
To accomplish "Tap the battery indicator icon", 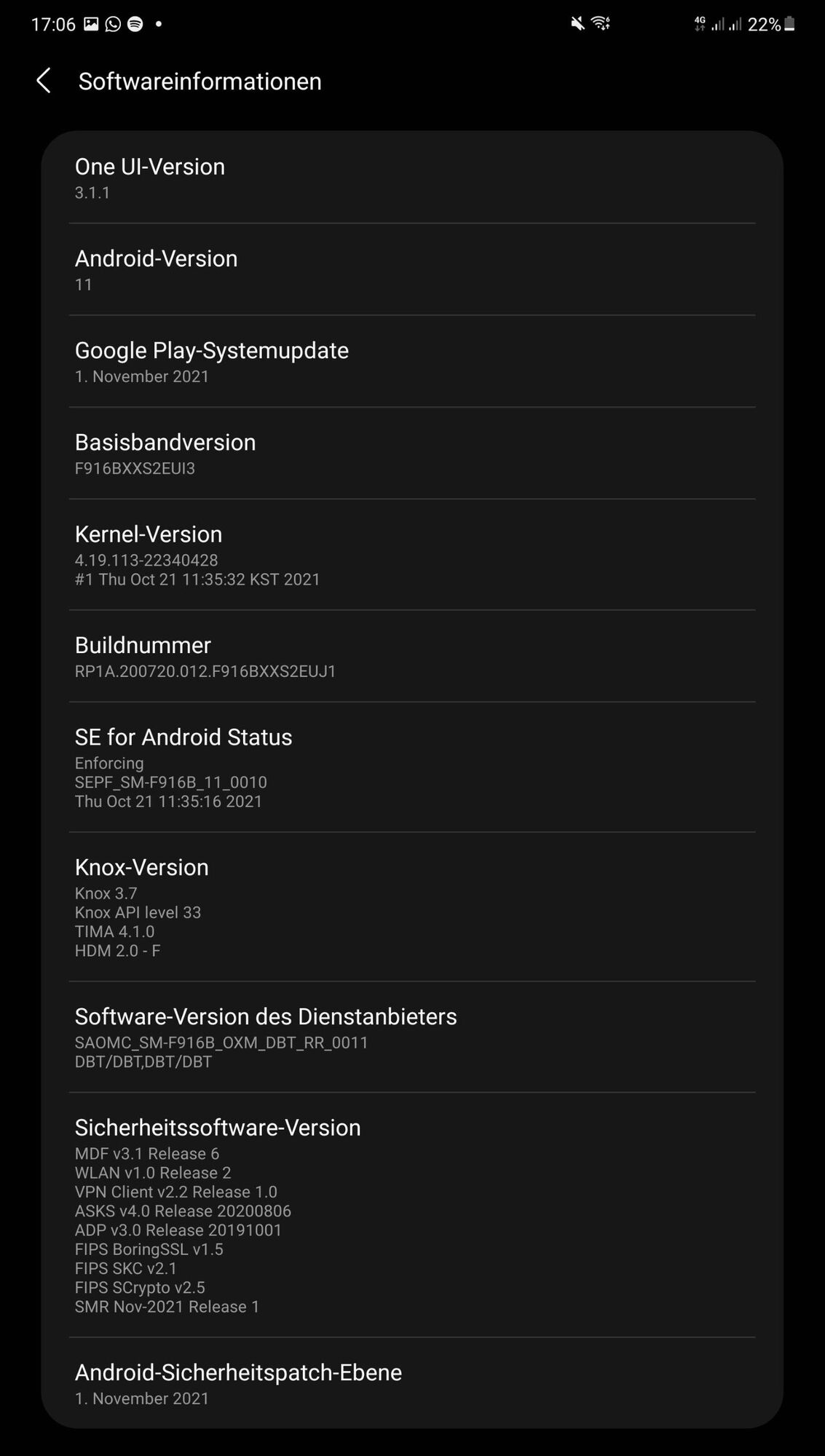I will coord(789,24).
